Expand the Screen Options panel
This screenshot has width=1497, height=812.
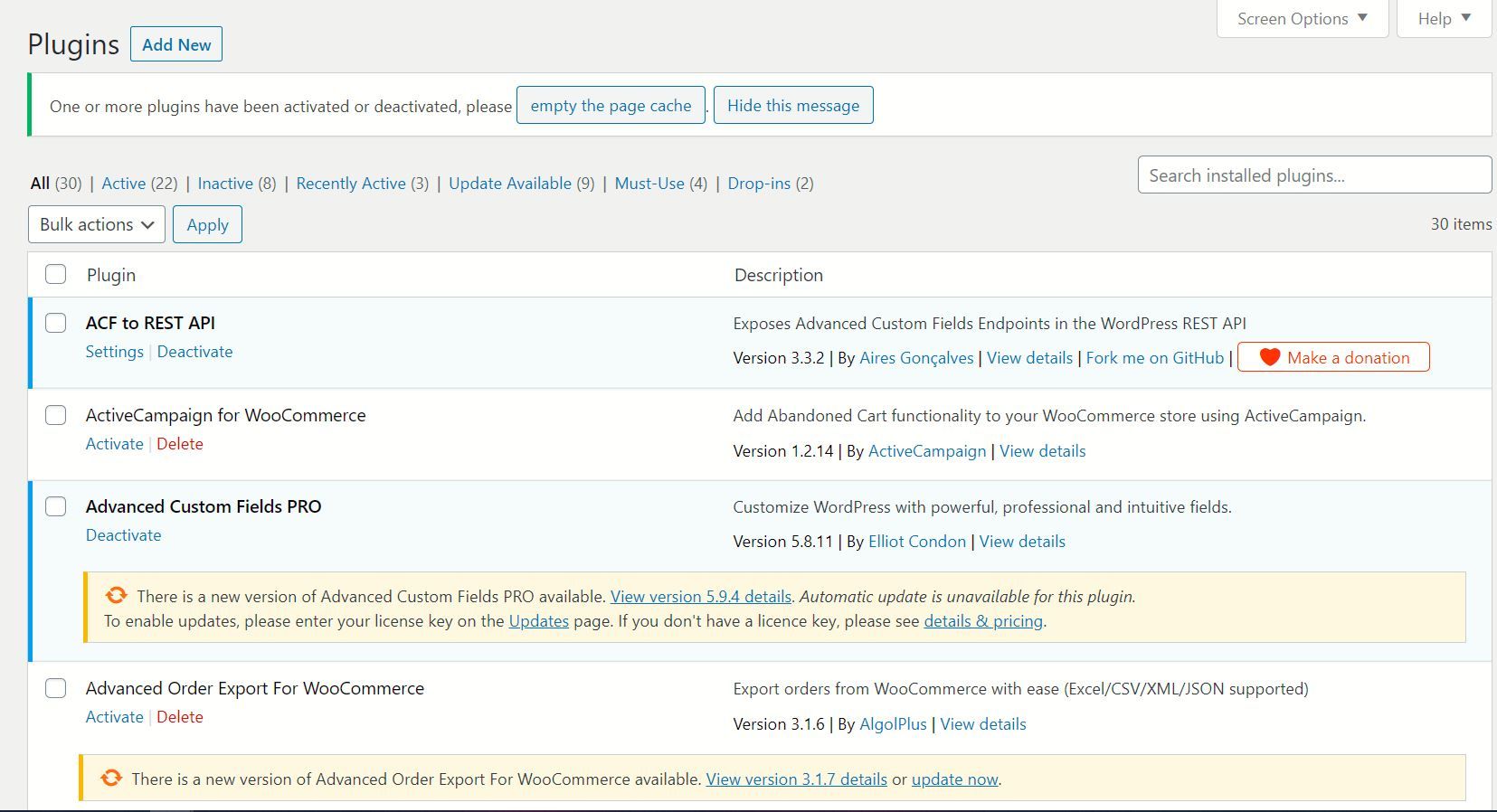[x=1303, y=19]
